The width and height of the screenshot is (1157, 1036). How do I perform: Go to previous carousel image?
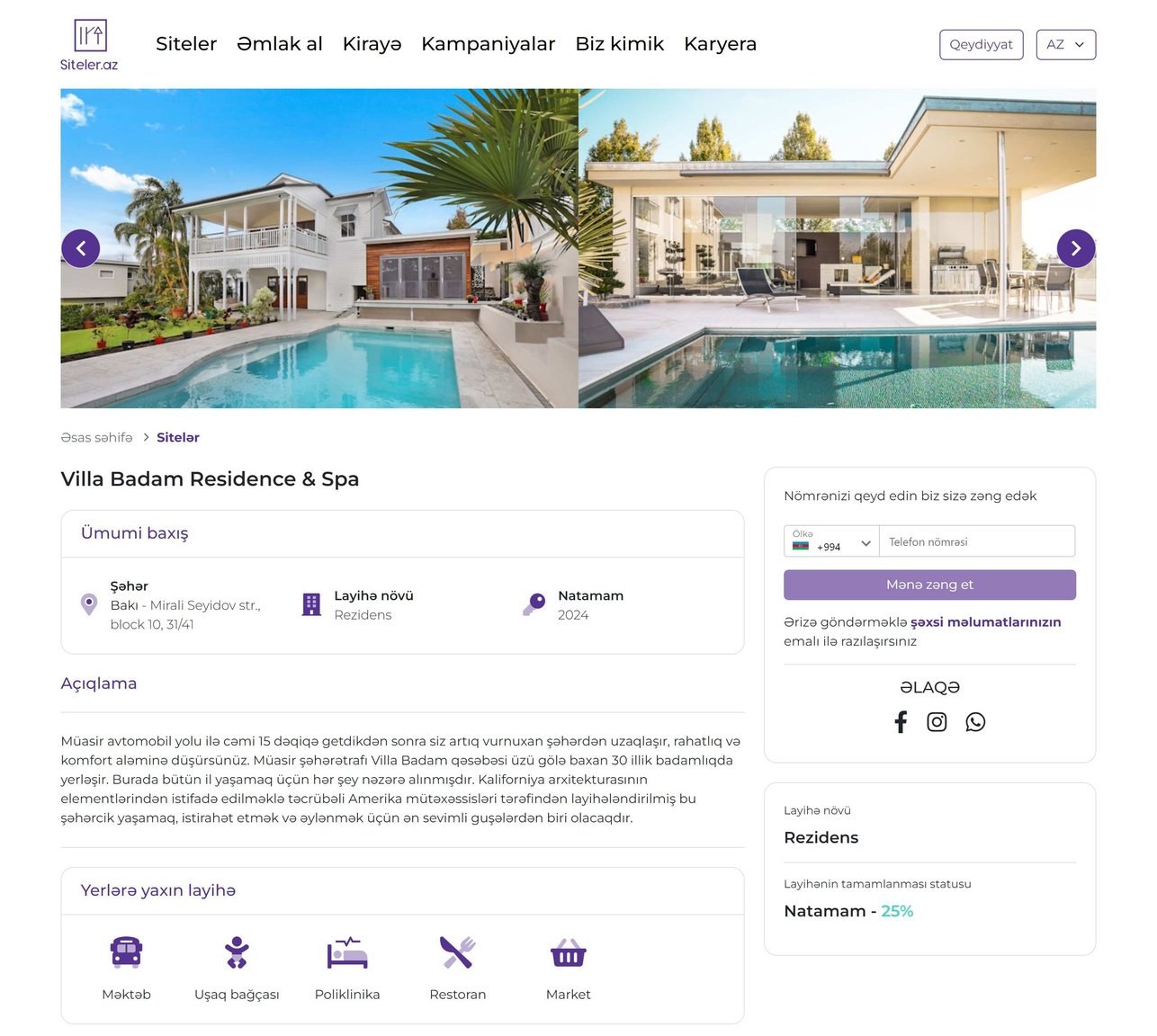pos(81,248)
